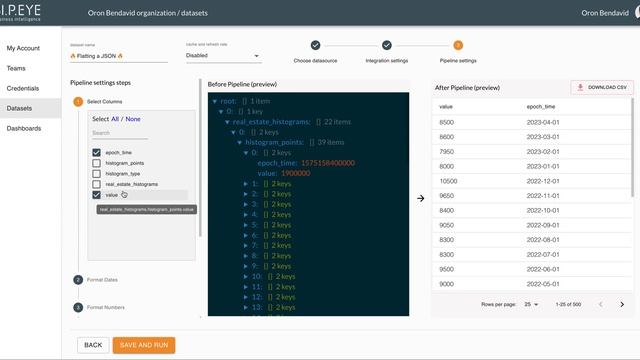Expand item 10 in histogram_points

click(x=246, y=276)
